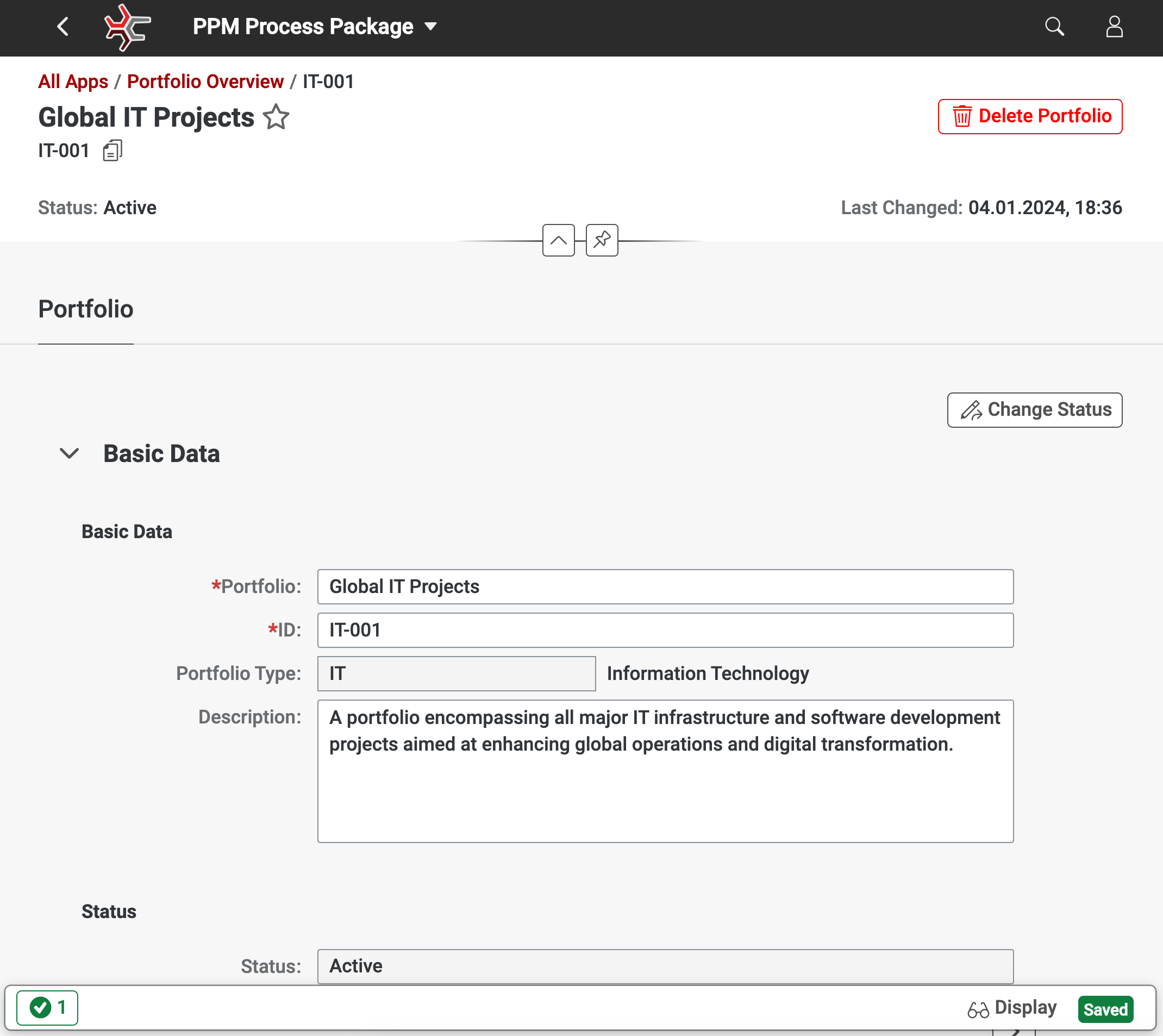This screenshot has width=1163, height=1036.
Task: Focus the ID input field
Action: (x=665, y=630)
